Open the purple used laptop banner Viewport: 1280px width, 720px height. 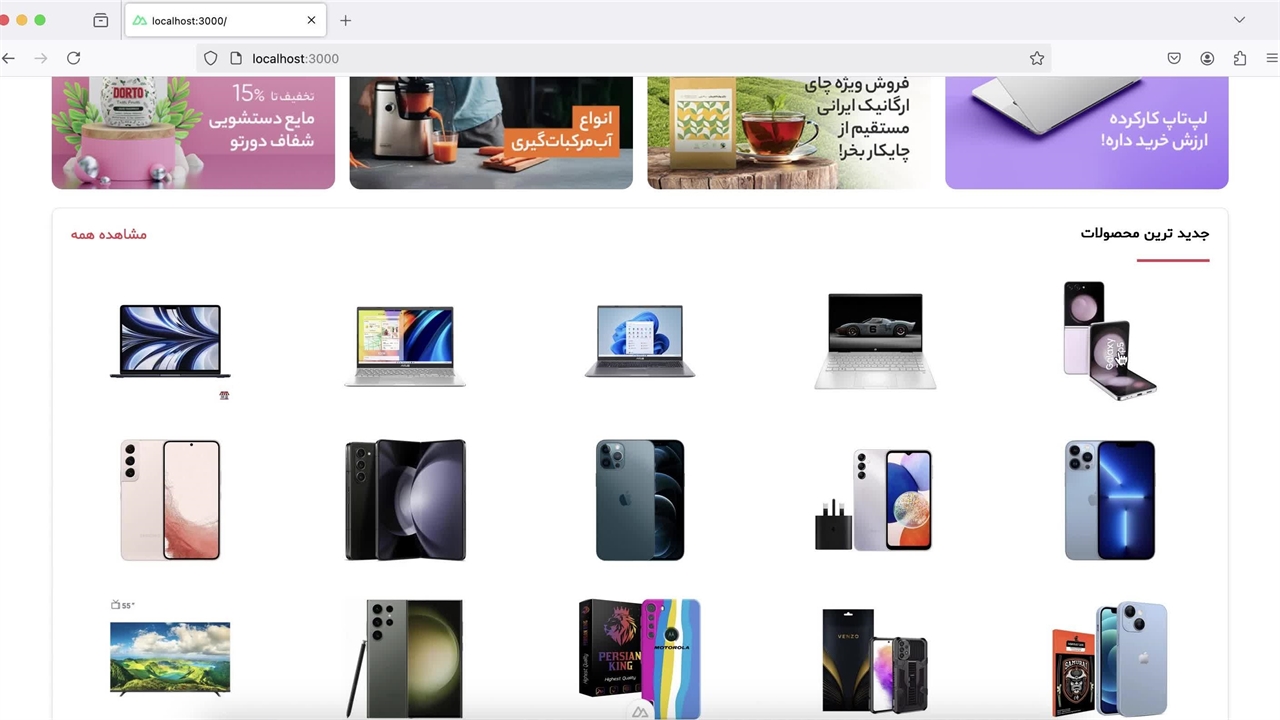pyautogui.click(x=1086, y=132)
